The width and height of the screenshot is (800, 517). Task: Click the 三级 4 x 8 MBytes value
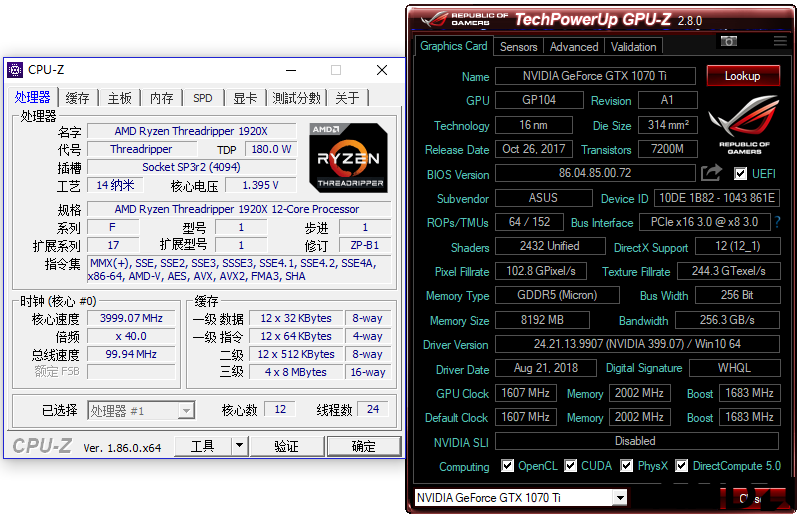tap(296, 372)
